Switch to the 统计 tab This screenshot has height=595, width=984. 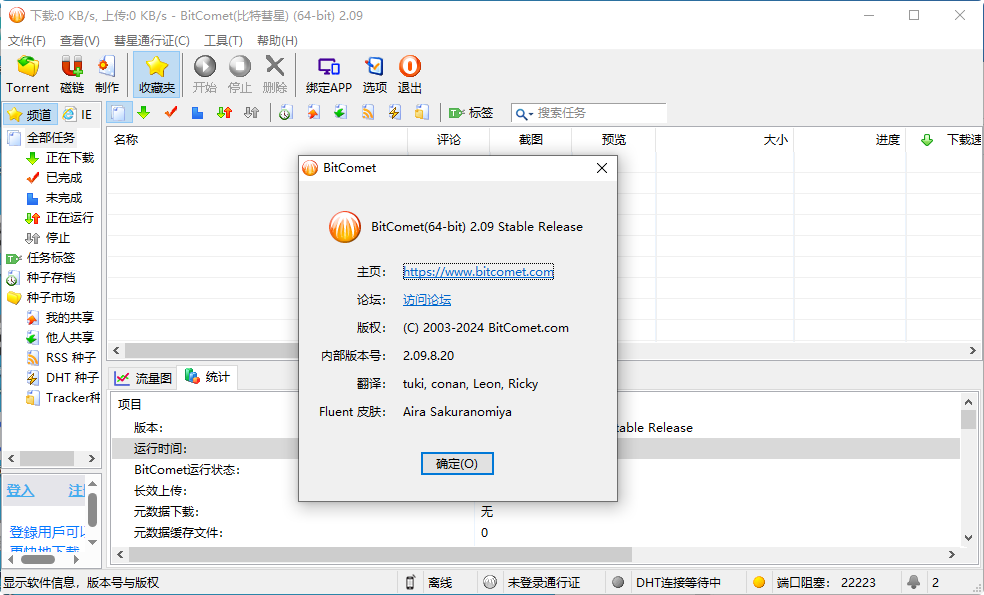pyautogui.click(x=208, y=377)
